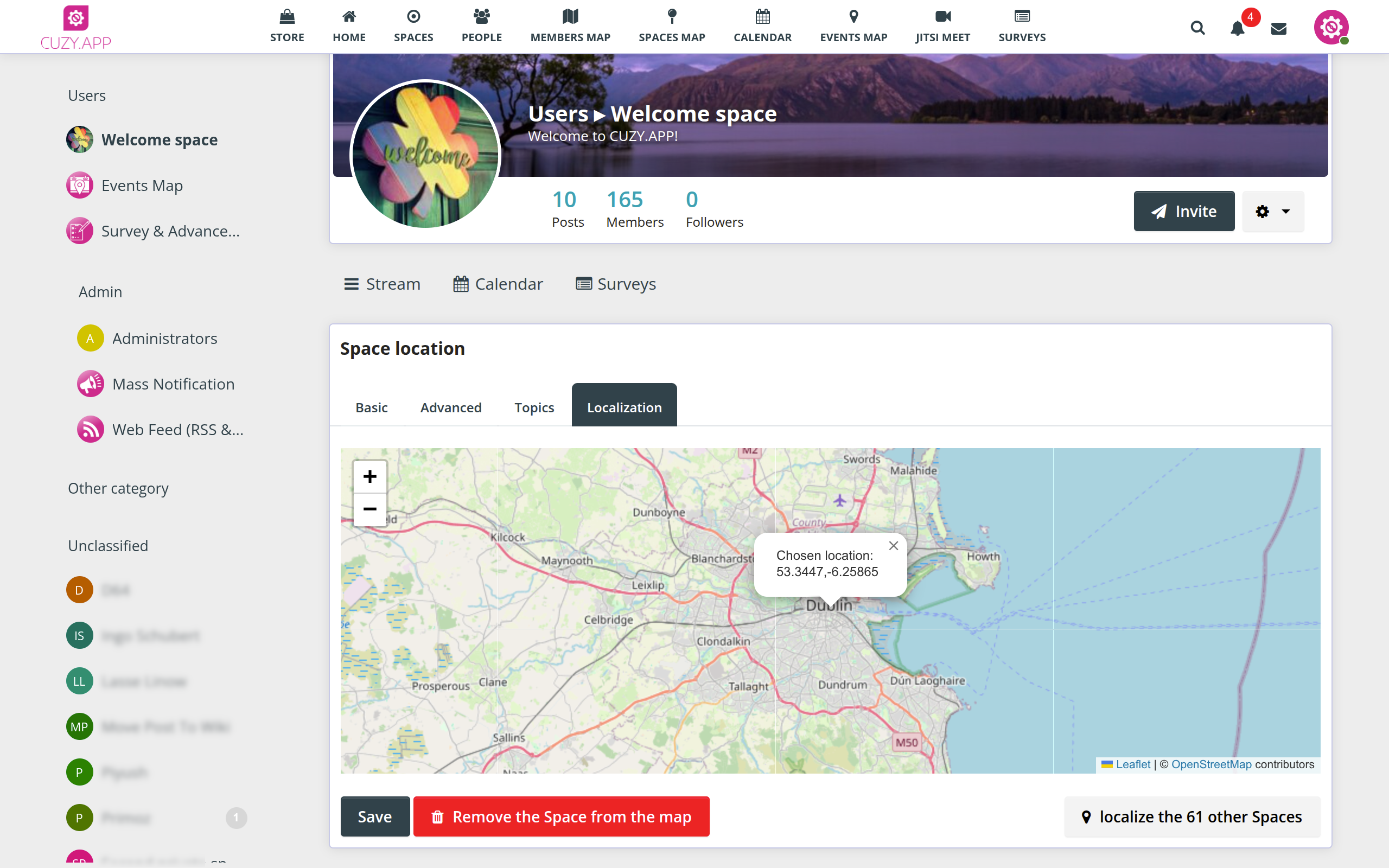Open Web Feed RSS sidebar item
The width and height of the screenshot is (1389, 868).
coord(177,430)
